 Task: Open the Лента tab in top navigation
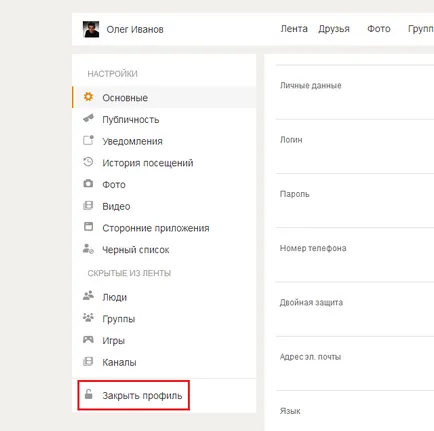coord(294,29)
